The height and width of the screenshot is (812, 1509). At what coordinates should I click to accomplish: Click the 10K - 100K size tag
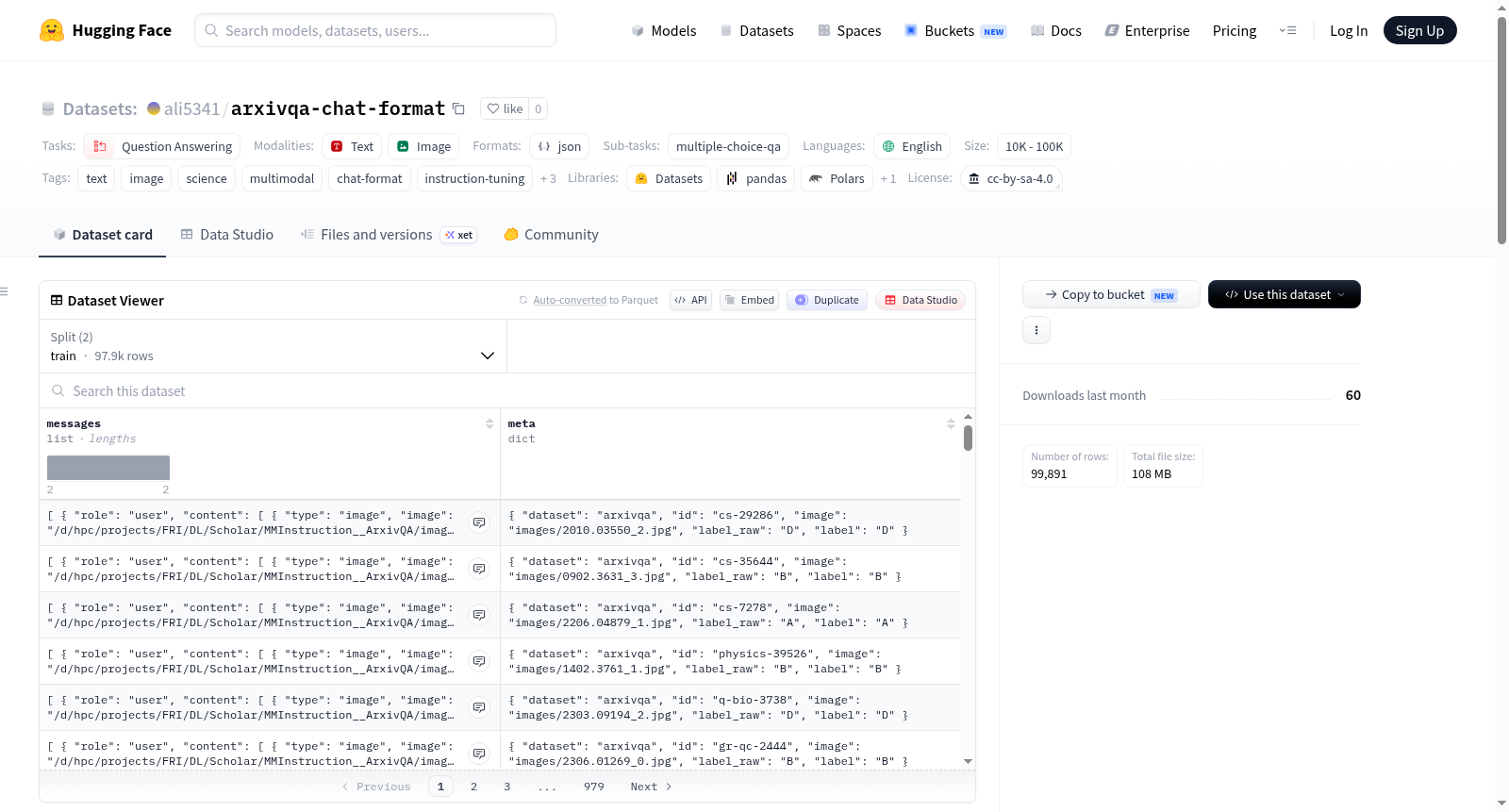click(x=1034, y=146)
